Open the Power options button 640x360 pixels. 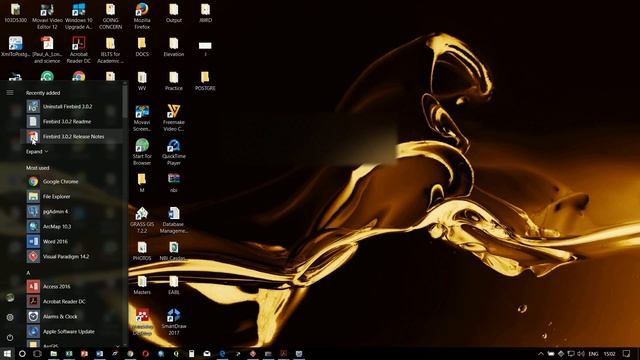(x=10, y=338)
